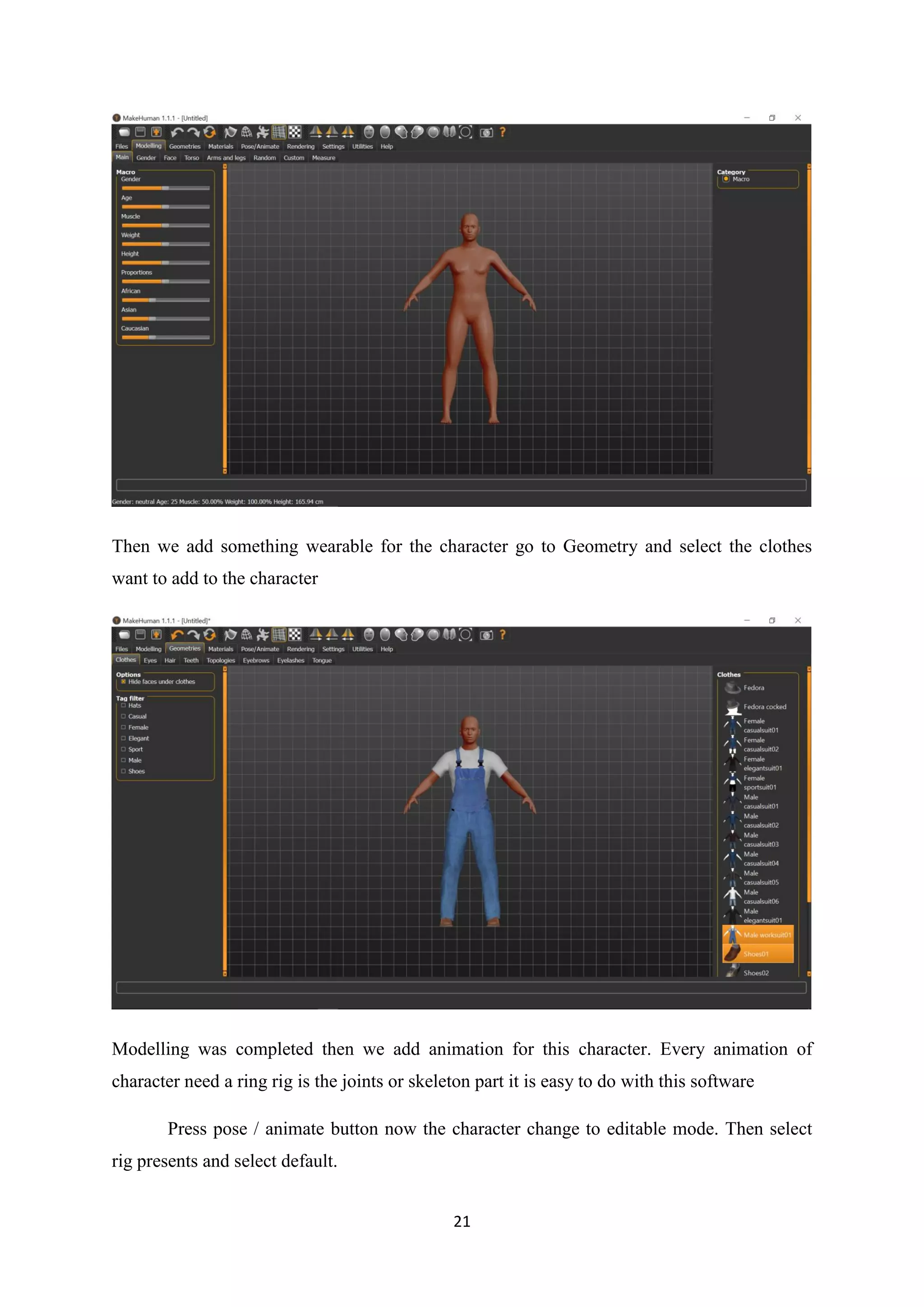Click the redo arrow icon in the lower Clothes window

pos(194,635)
